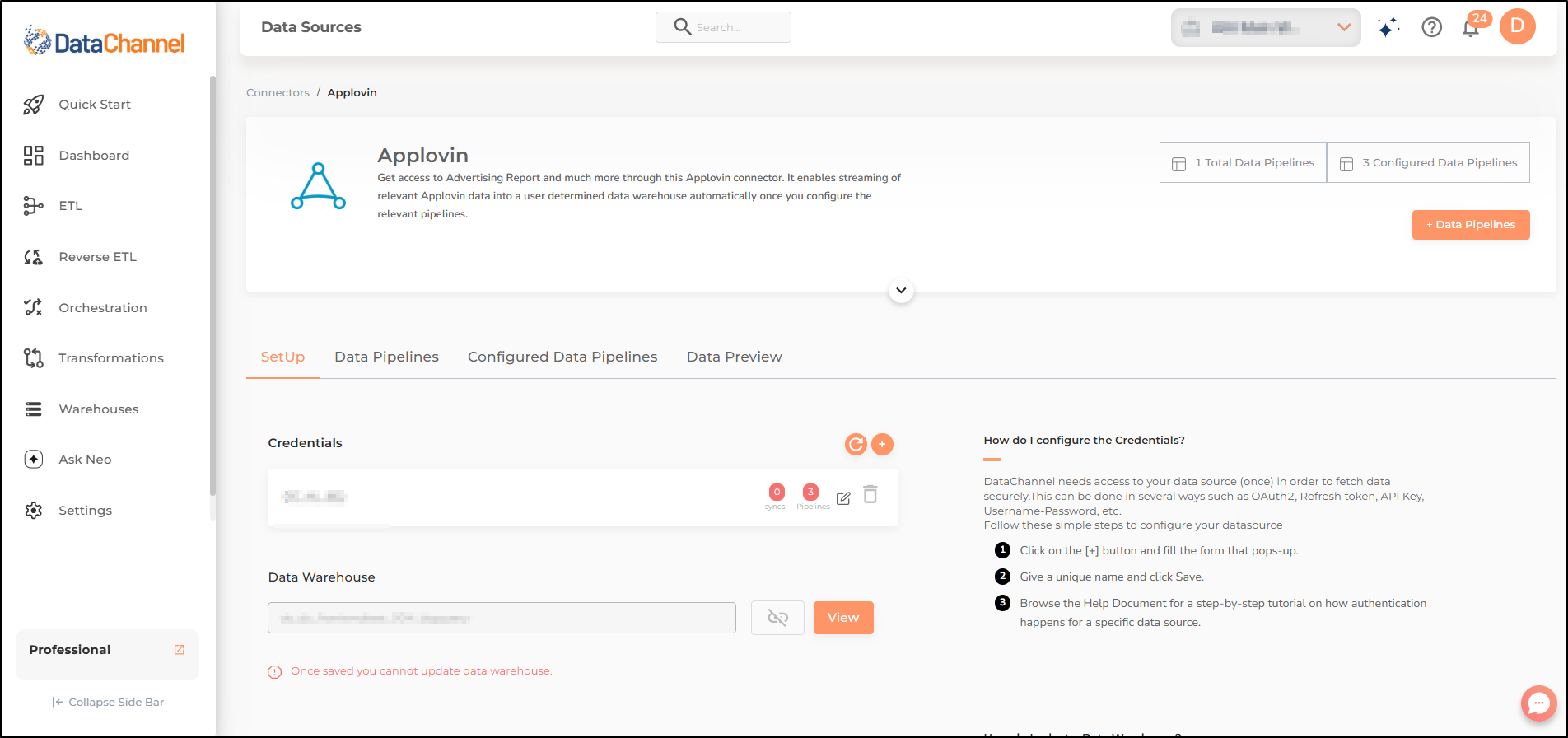
Task: Click the warning info icon
Action: coord(275,672)
